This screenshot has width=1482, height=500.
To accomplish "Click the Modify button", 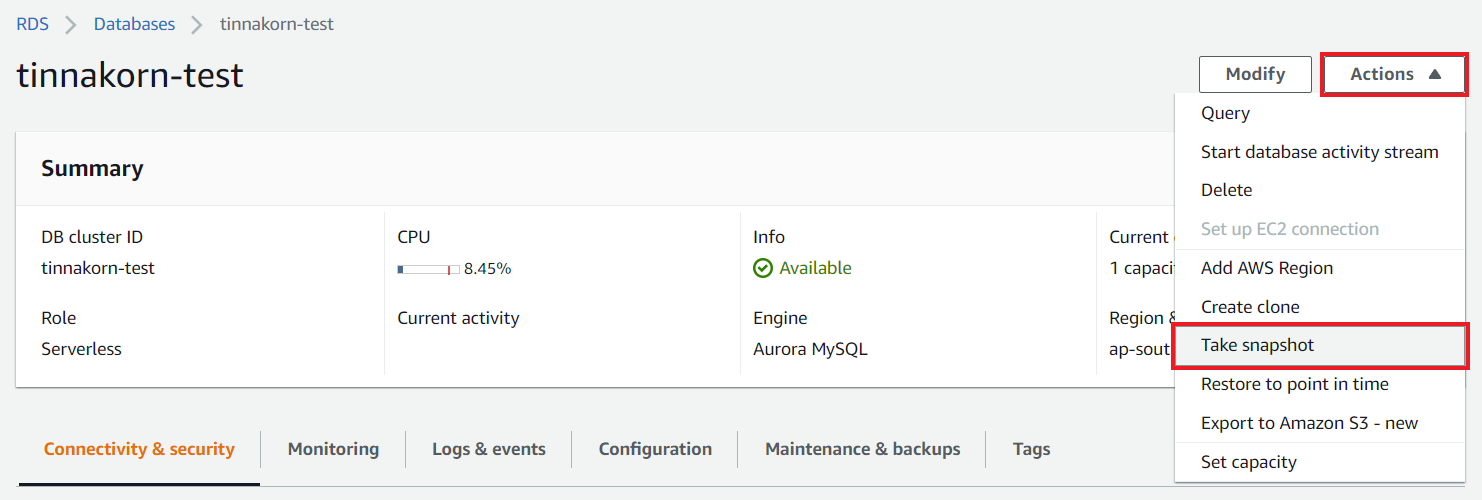I will point(1255,74).
